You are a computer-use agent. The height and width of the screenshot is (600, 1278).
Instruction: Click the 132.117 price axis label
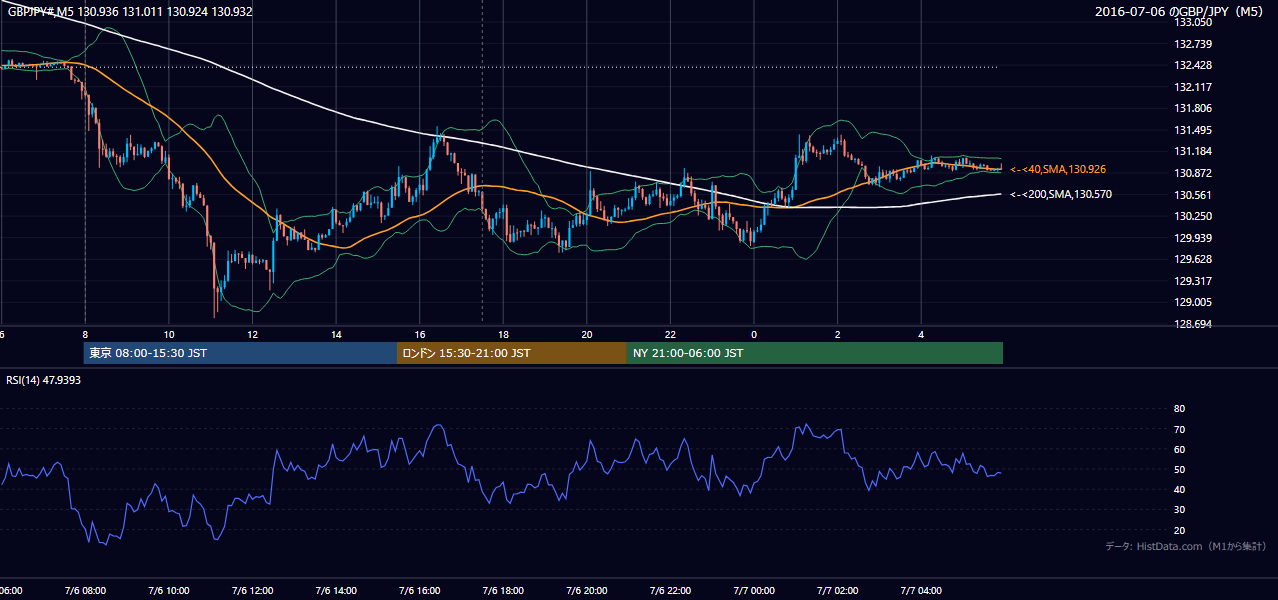(x=1194, y=86)
